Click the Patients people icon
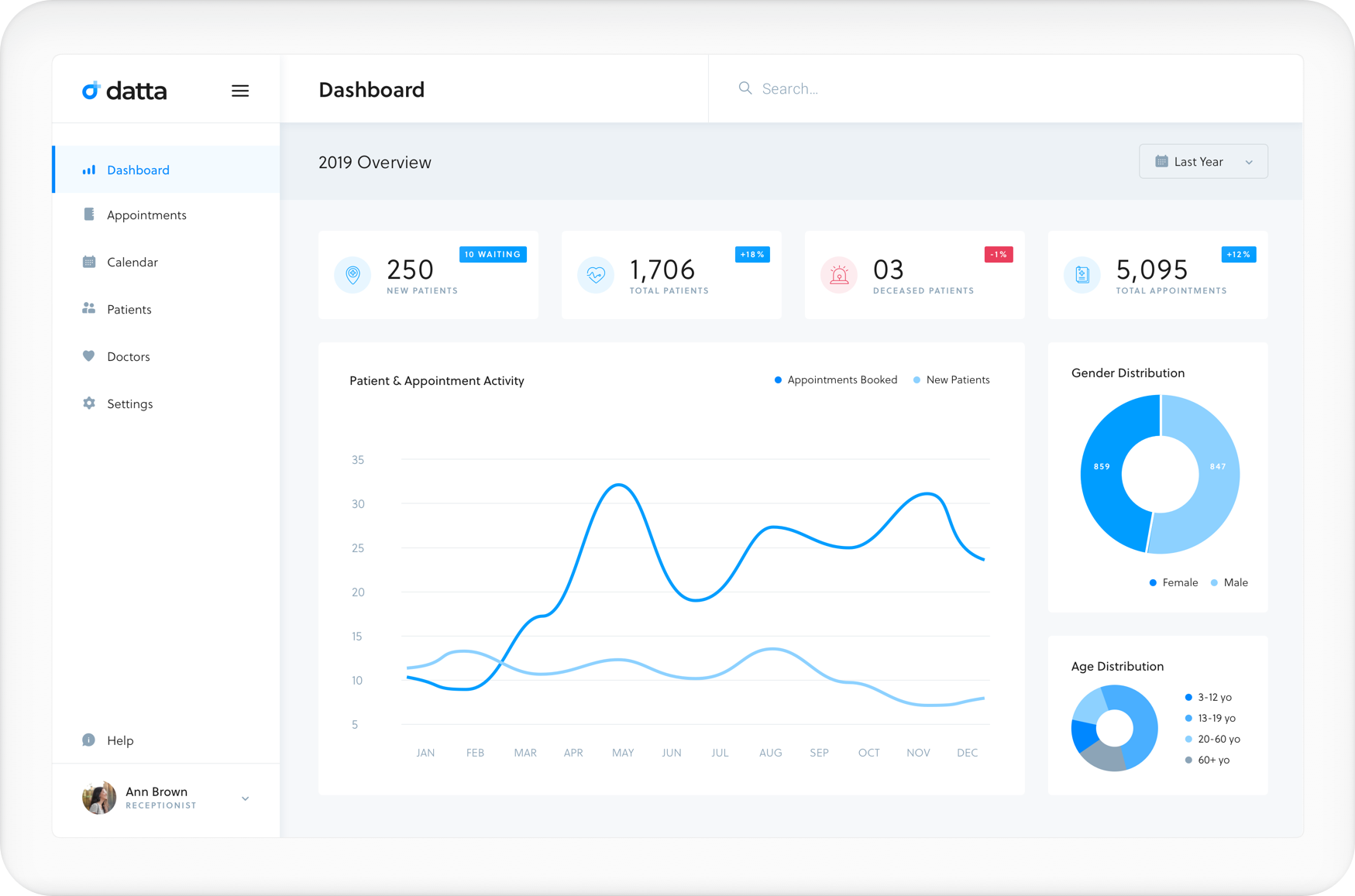Viewport: 1355px width, 896px height. [x=89, y=309]
